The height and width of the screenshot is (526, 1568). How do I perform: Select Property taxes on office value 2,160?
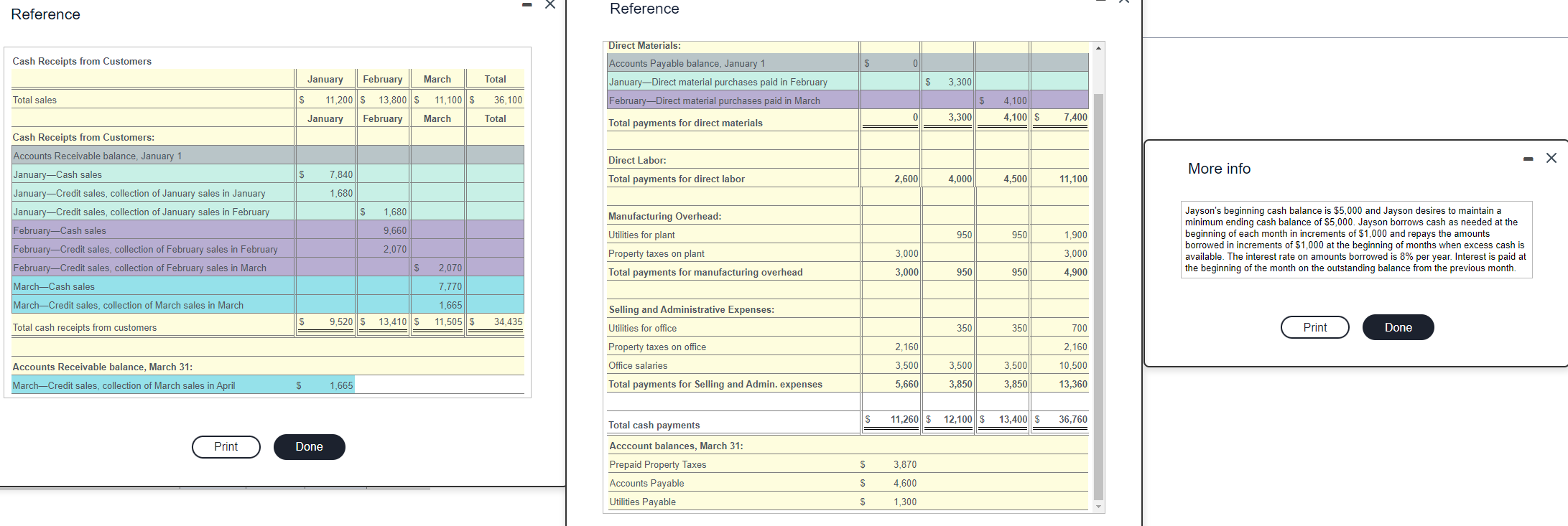[906, 347]
